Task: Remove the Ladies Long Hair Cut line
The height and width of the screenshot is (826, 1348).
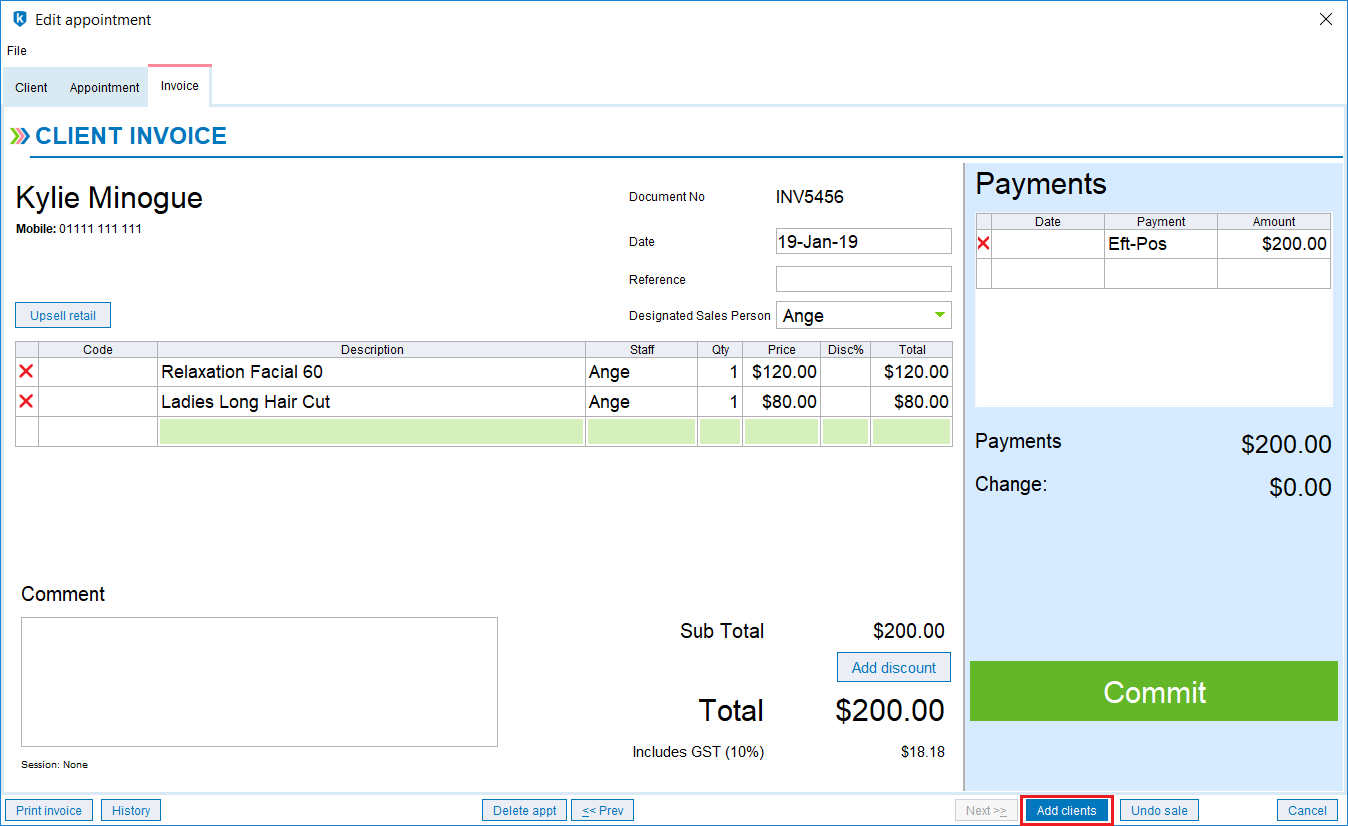Action: click(x=27, y=402)
